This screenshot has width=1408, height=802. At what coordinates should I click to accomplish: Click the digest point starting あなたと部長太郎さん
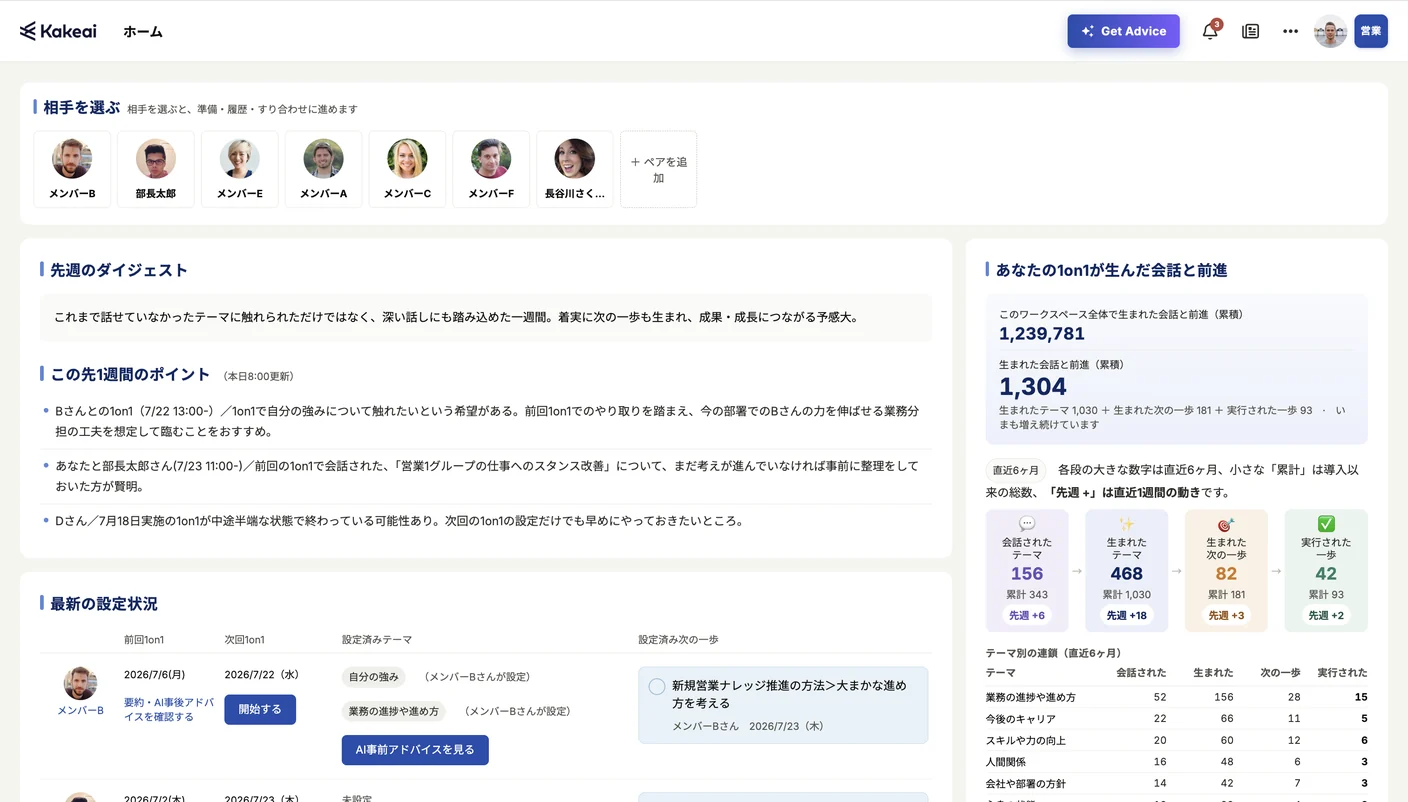(x=486, y=476)
